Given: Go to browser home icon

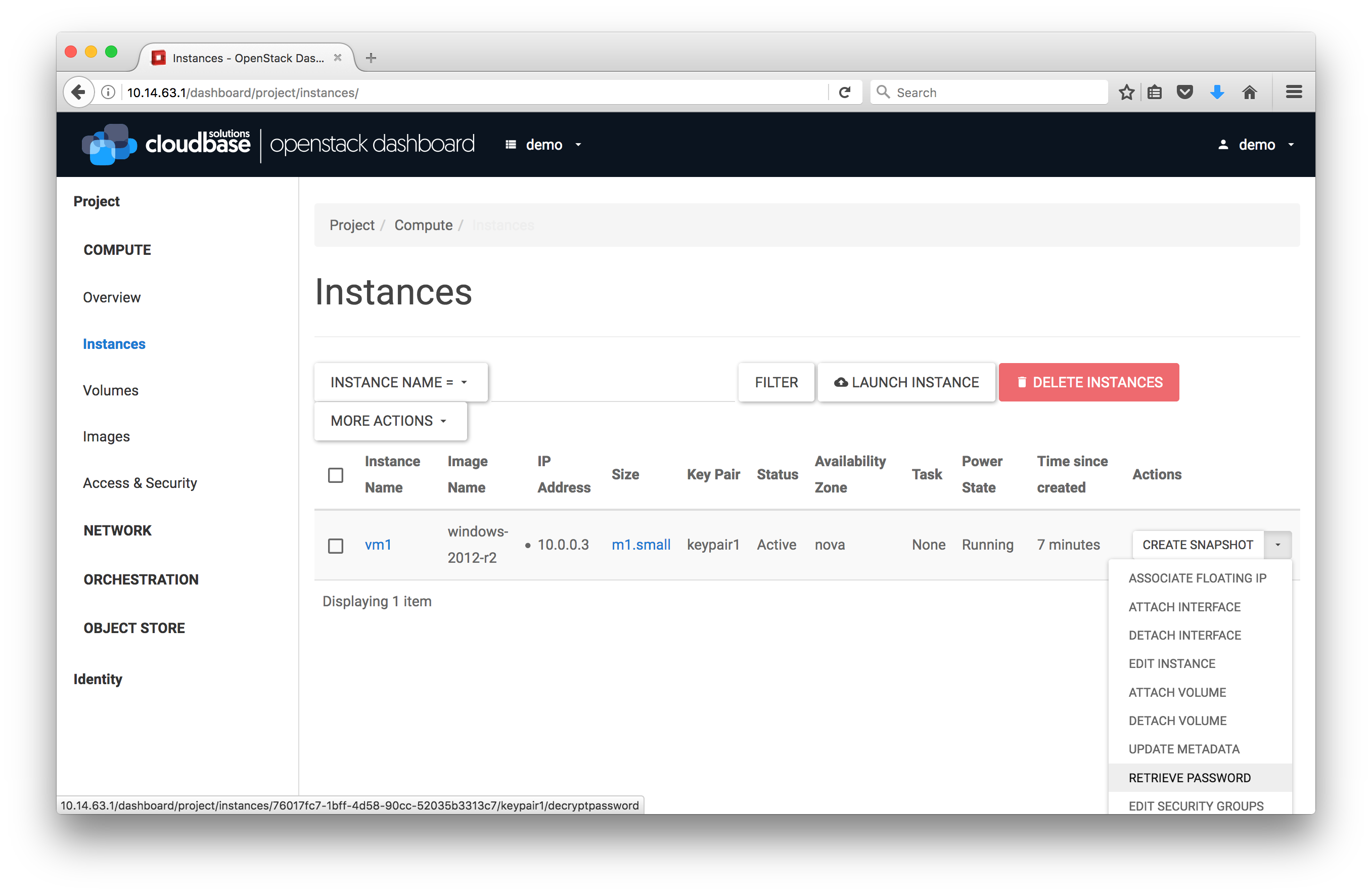Looking at the screenshot, I should click(1249, 92).
